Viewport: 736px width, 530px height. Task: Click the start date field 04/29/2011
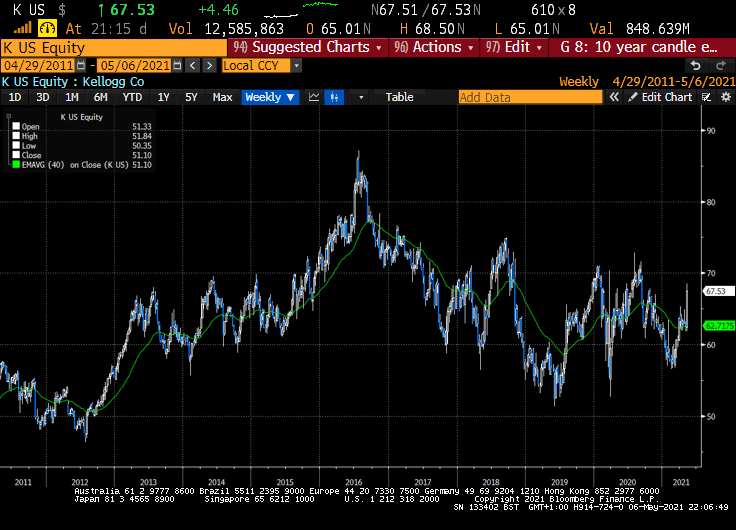pyautogui.click(x=38, y=65)
